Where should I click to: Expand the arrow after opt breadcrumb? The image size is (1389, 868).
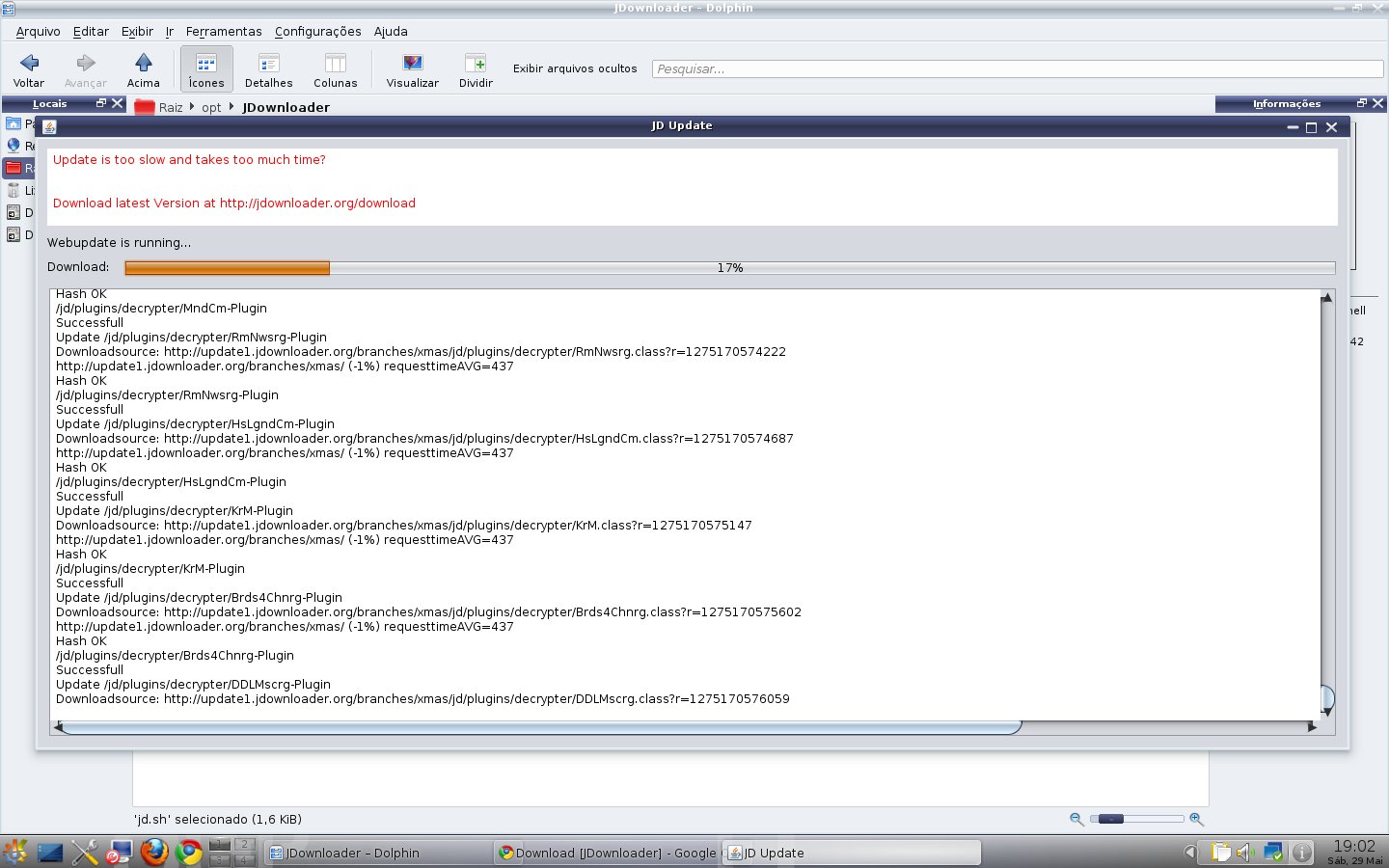click(231, 106)
